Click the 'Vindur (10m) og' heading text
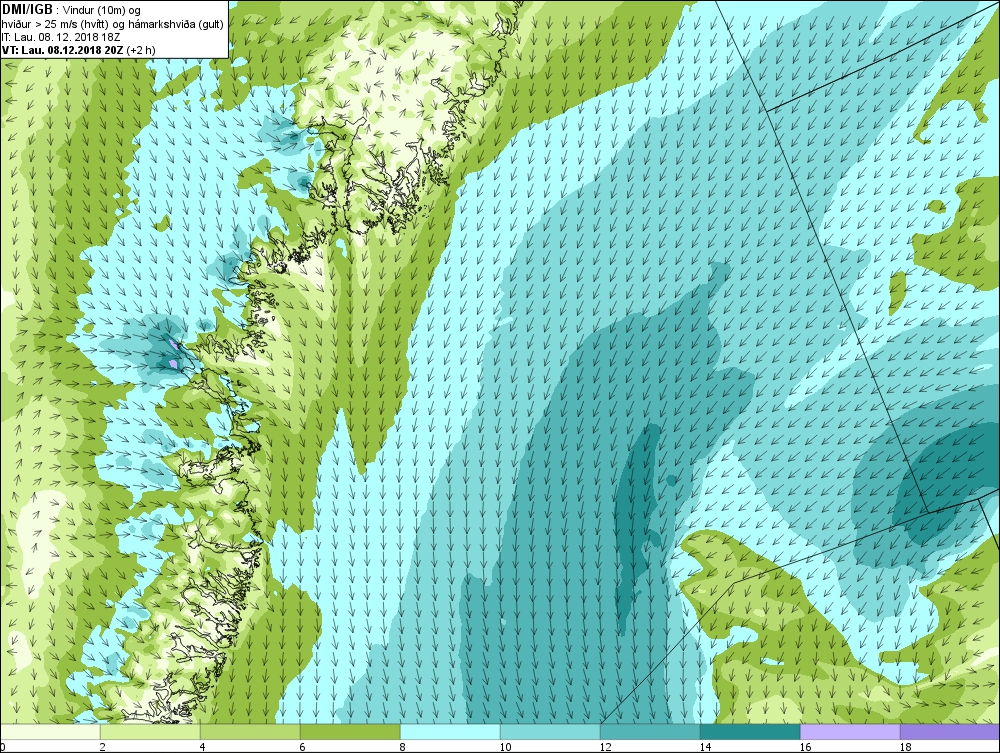Viewport: 1000px width, 753px height. click(103, 10)
